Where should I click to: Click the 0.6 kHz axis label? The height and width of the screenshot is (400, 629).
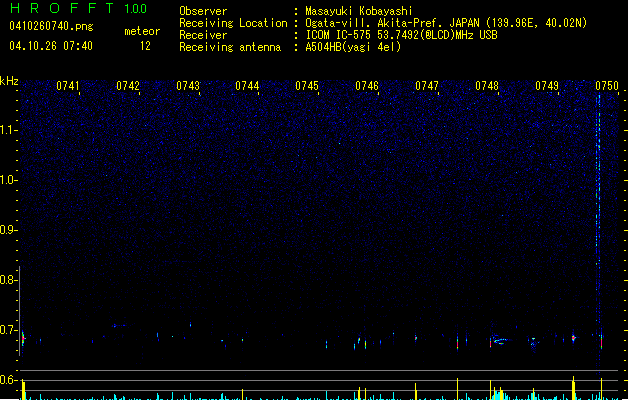[x=8, y=380]
